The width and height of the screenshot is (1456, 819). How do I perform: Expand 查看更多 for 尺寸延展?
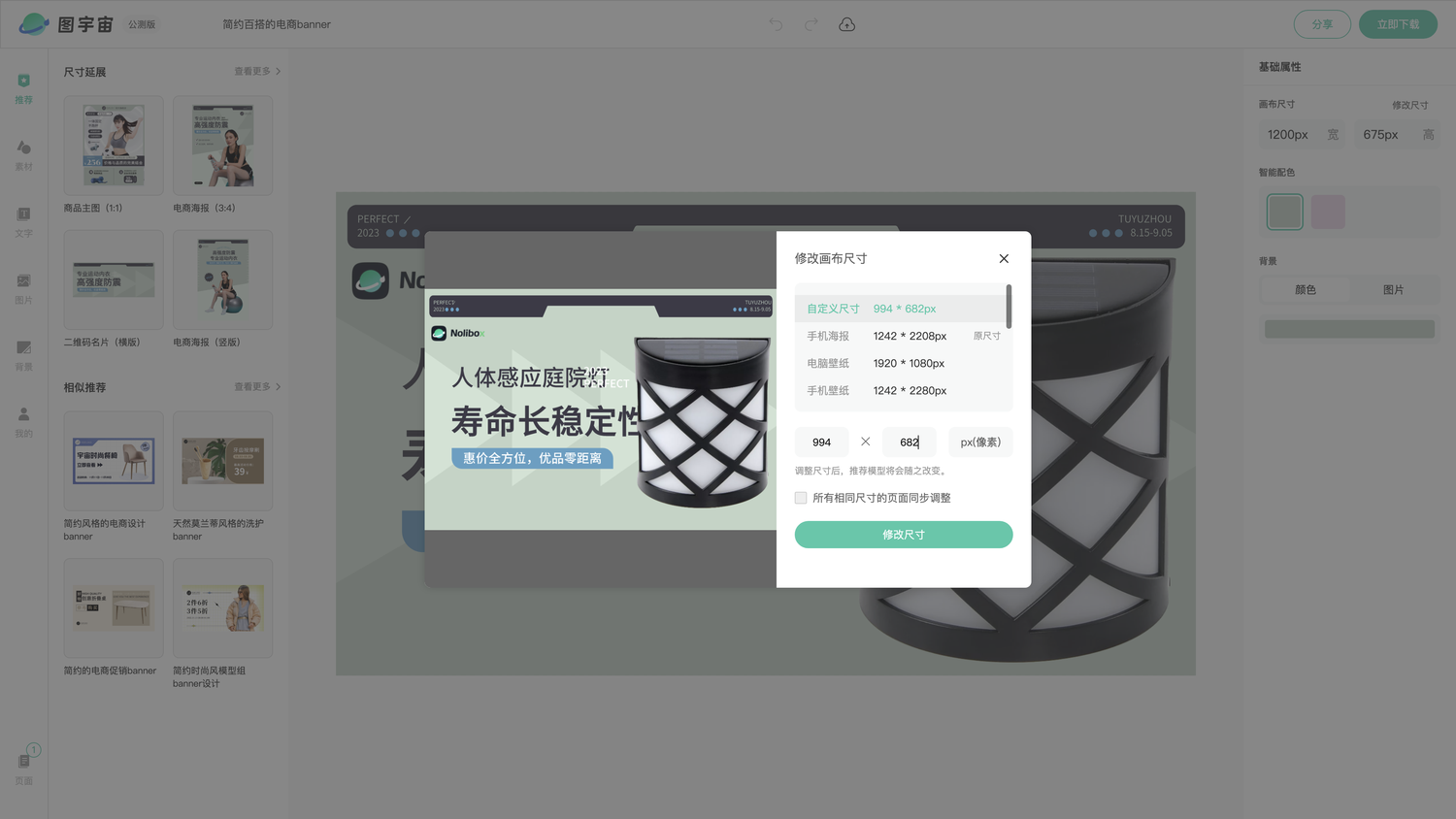pos(257,72)
